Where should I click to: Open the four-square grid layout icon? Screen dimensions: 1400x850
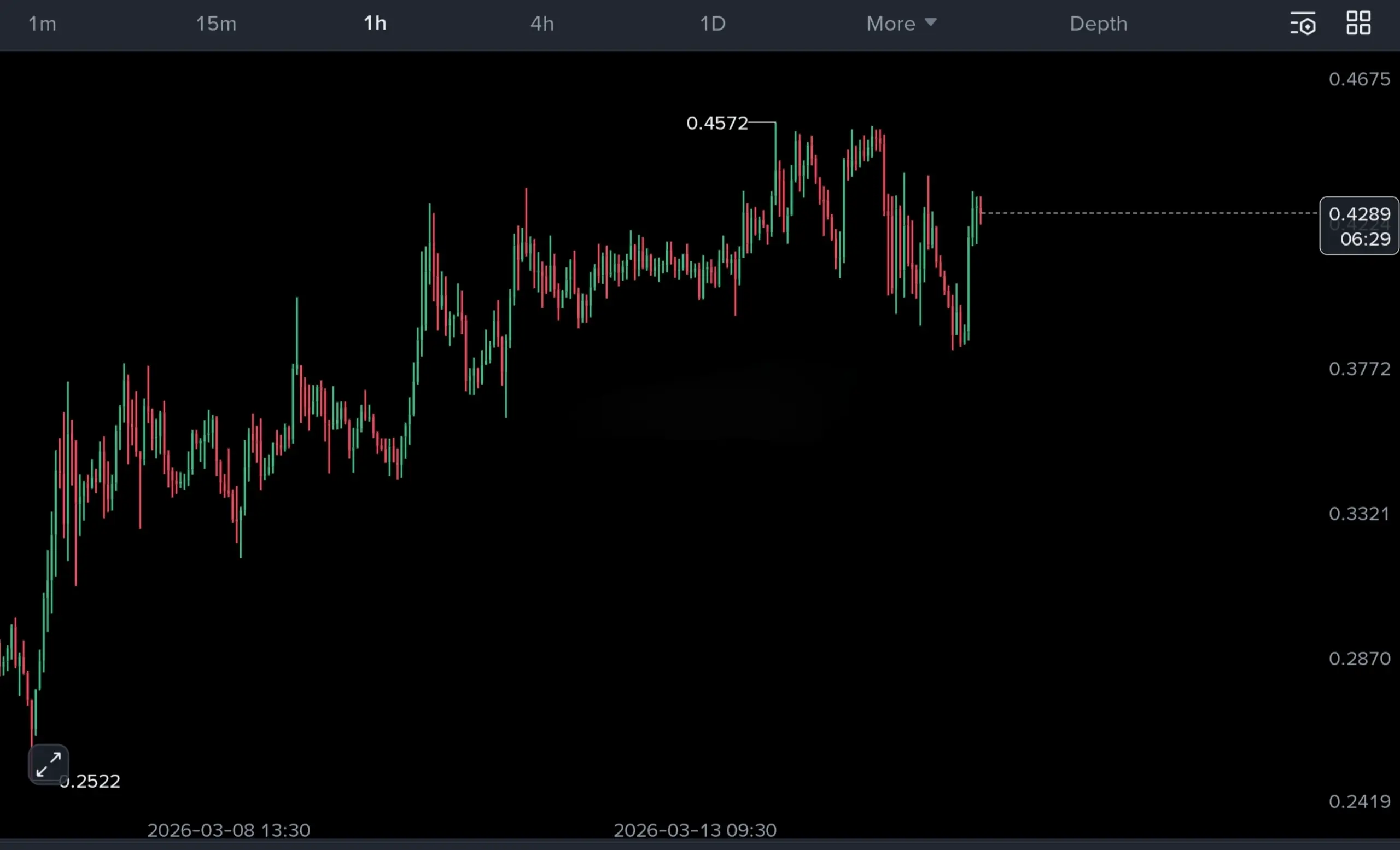(1358, 24)
